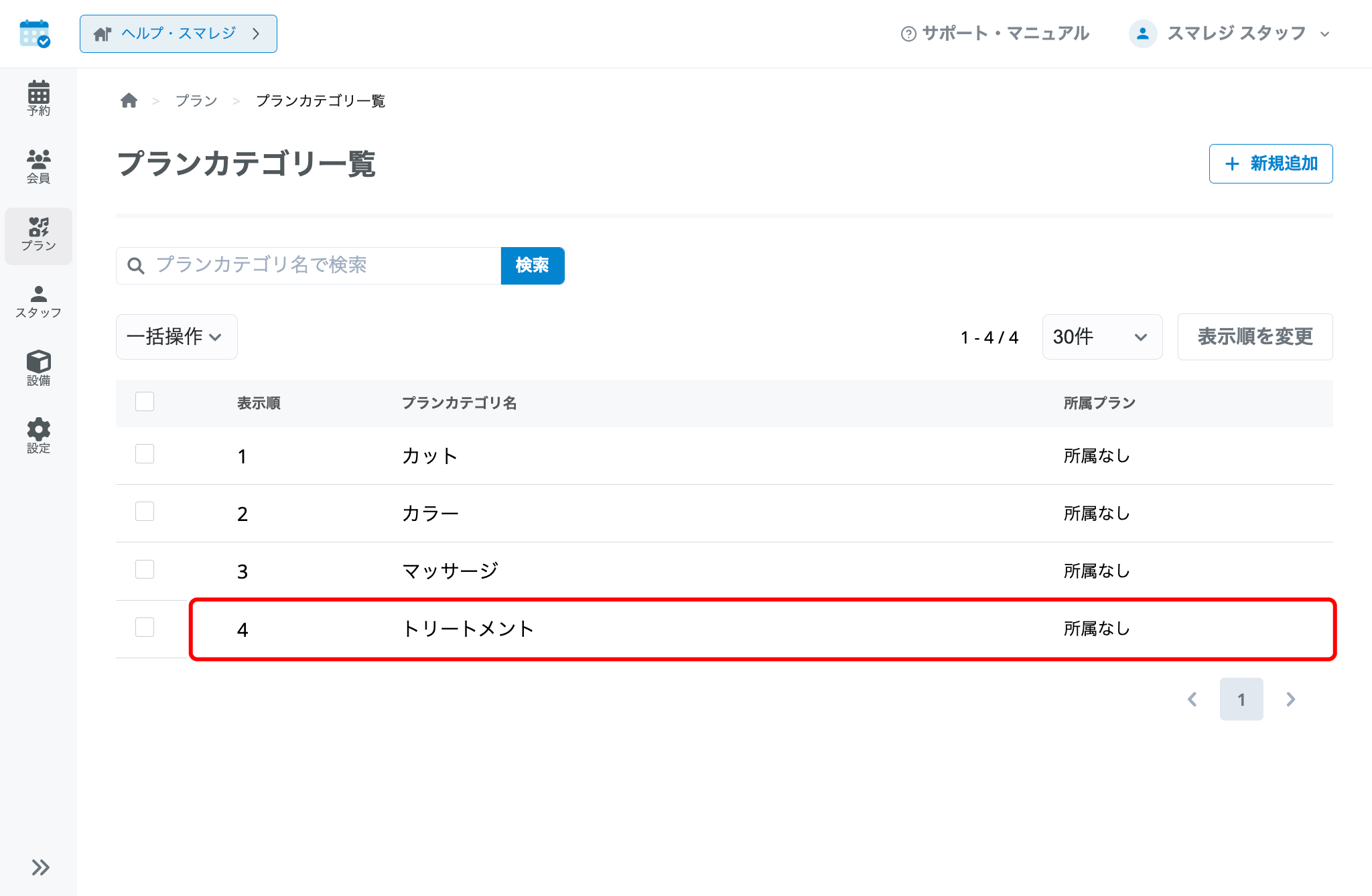
Task: Click the マッサージ category name
Action: coord(450,571)
